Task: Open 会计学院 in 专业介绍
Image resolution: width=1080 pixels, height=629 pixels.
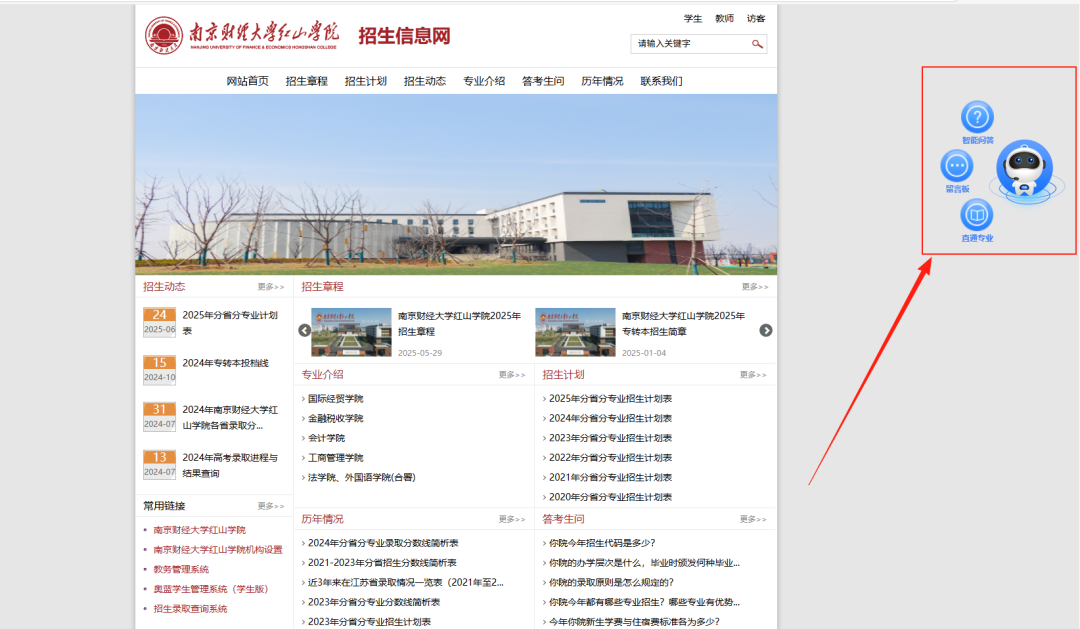Action: 326,438
